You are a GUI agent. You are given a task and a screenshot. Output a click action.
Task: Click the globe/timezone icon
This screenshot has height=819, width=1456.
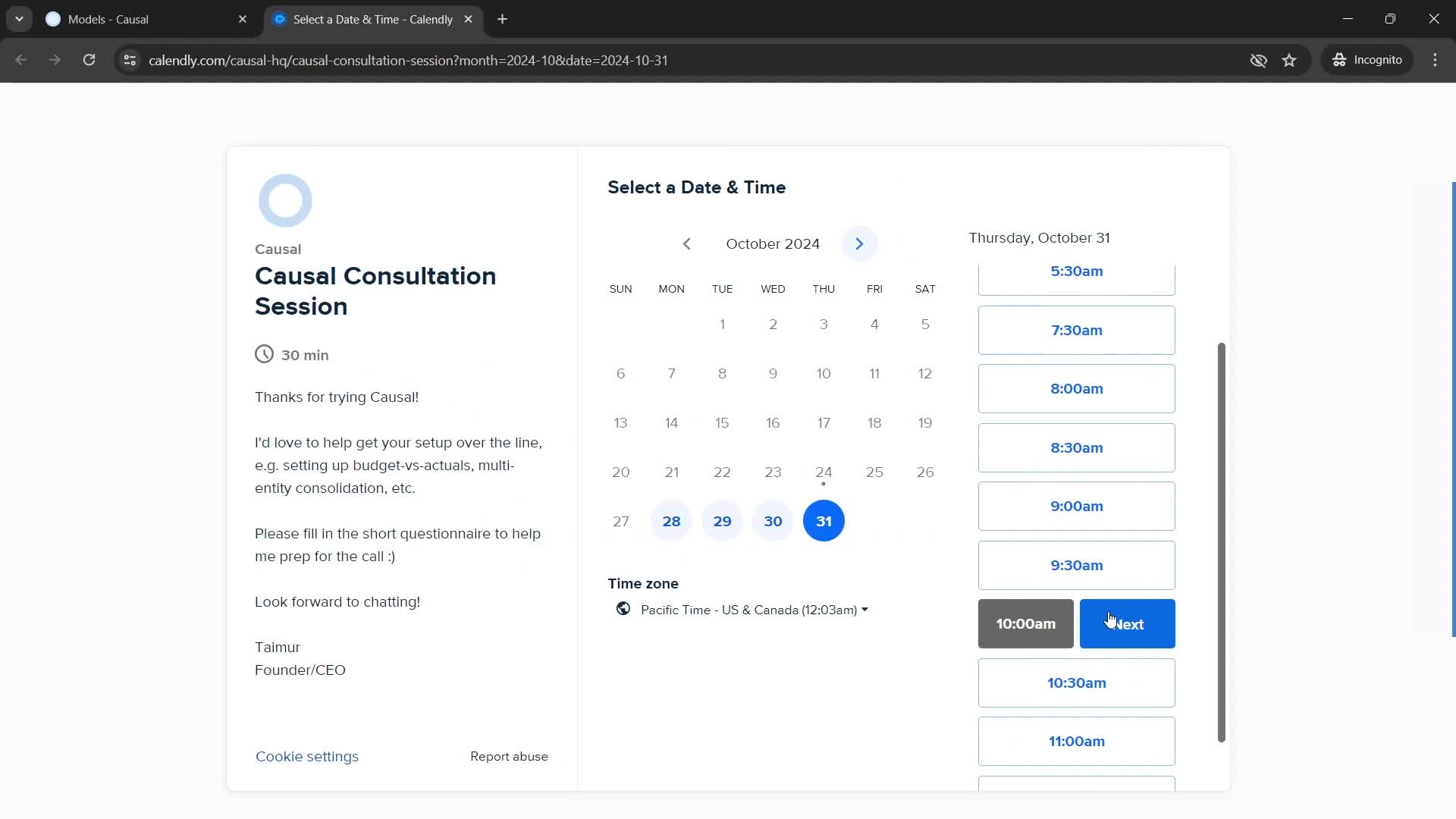click(x=623, y=609)
